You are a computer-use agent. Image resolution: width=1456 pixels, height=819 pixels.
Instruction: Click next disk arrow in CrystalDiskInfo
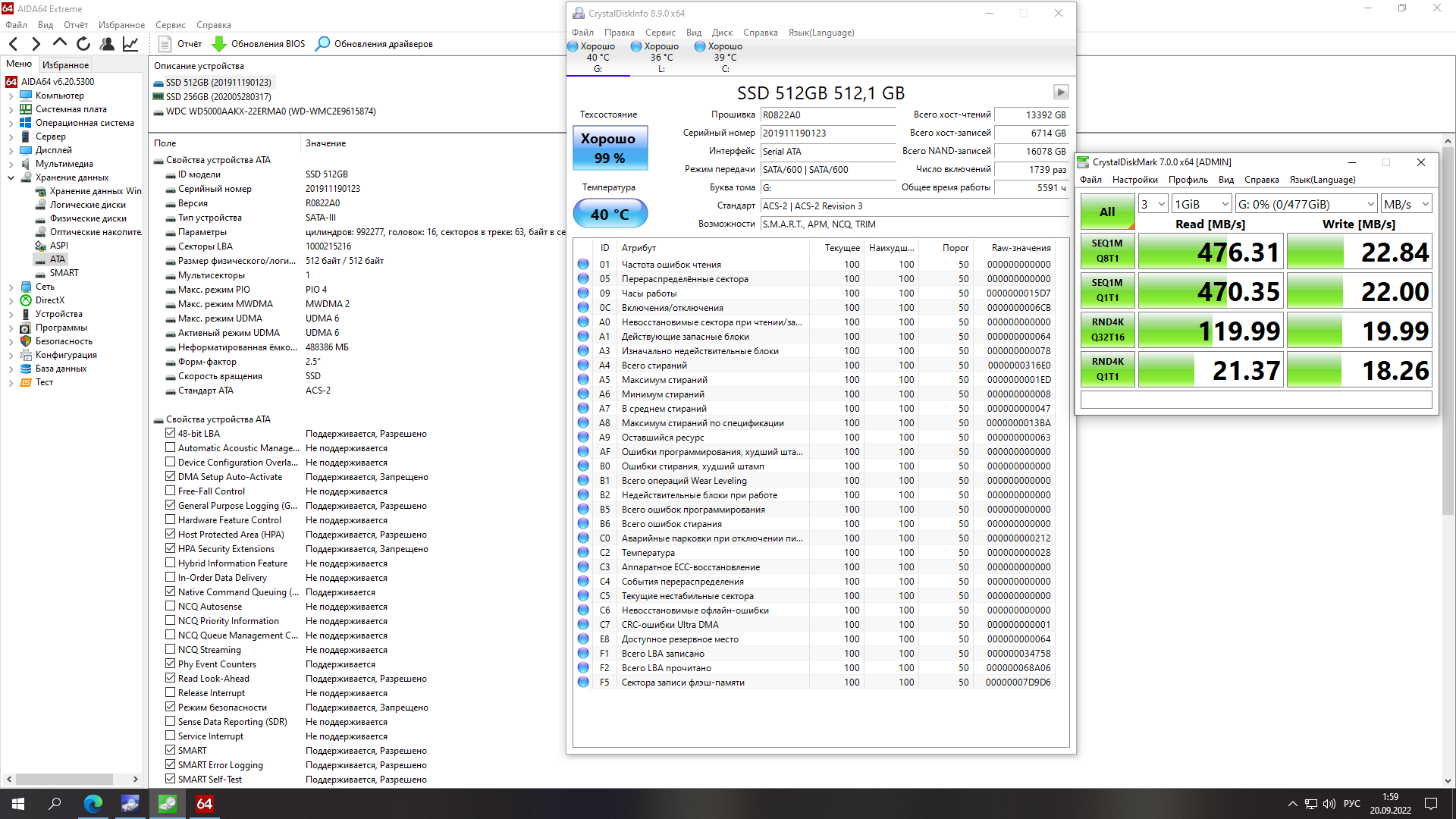[1060, 93]
